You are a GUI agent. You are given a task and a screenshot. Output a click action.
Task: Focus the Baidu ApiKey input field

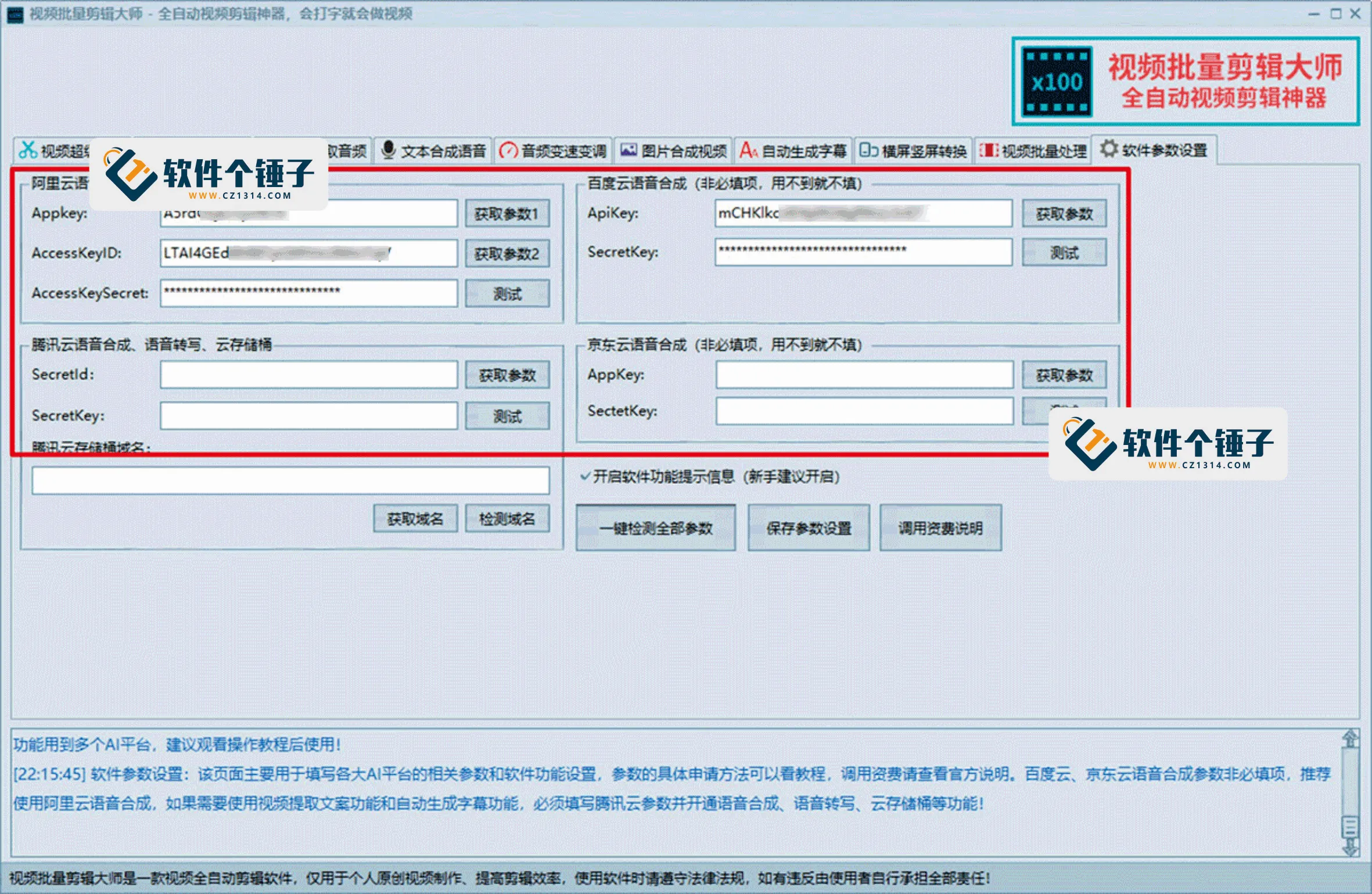(x=864, y=213)
